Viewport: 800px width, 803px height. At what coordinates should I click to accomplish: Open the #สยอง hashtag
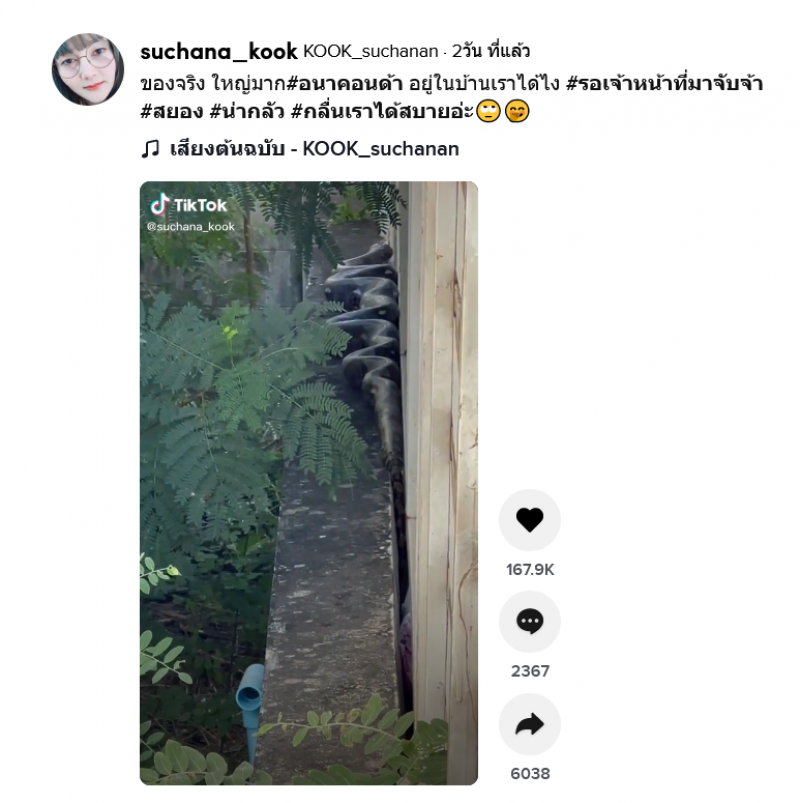tap(172, 111)
